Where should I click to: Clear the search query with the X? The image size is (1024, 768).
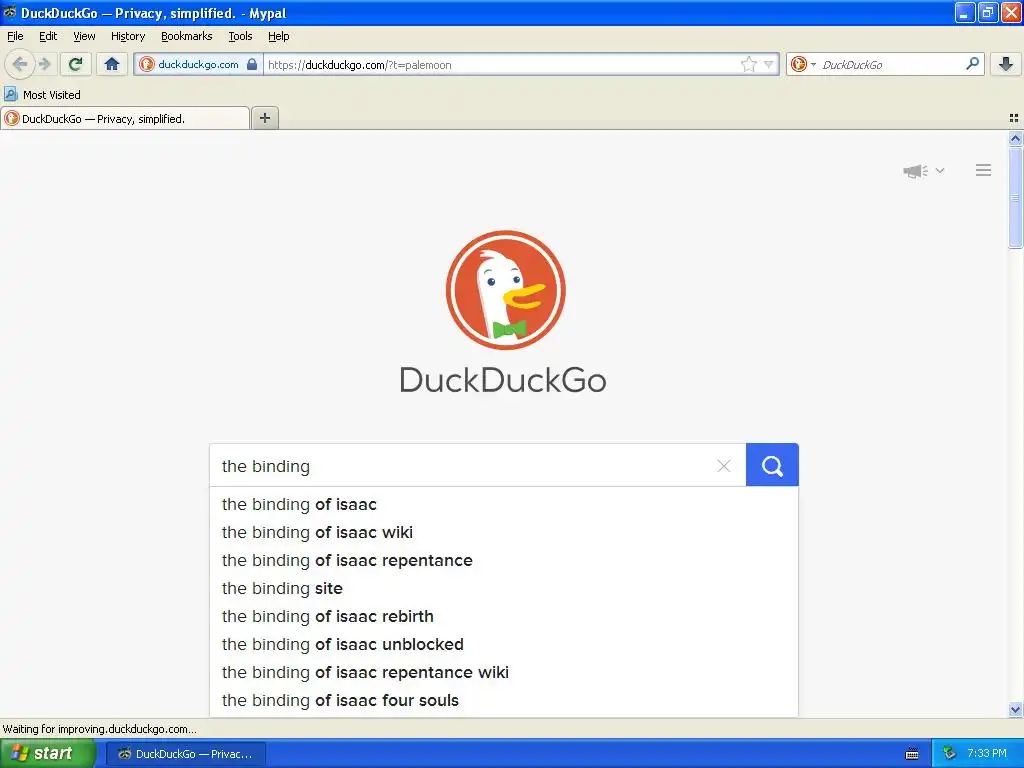[724, 466]
